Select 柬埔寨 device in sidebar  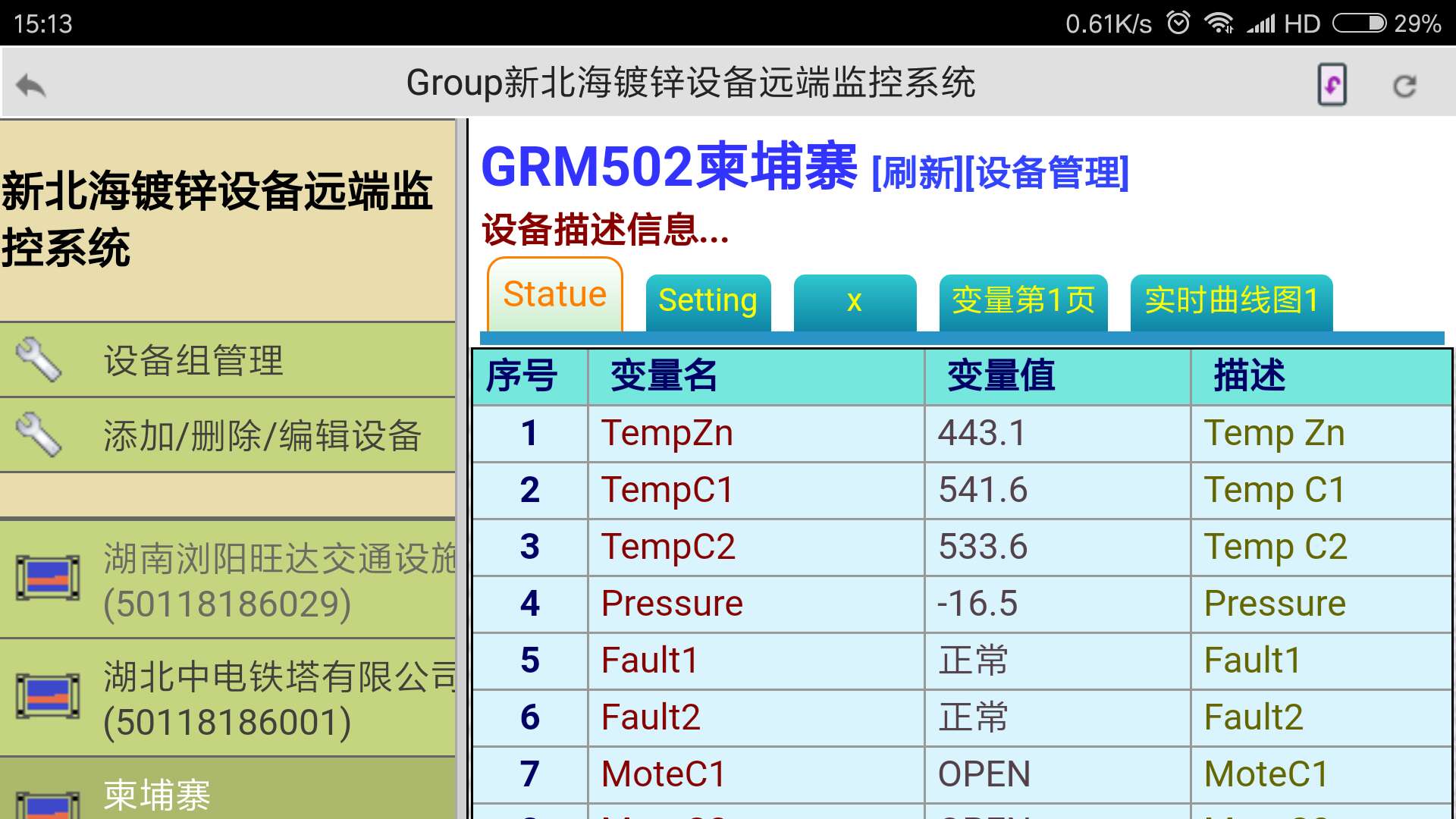[x=157, y=795]
